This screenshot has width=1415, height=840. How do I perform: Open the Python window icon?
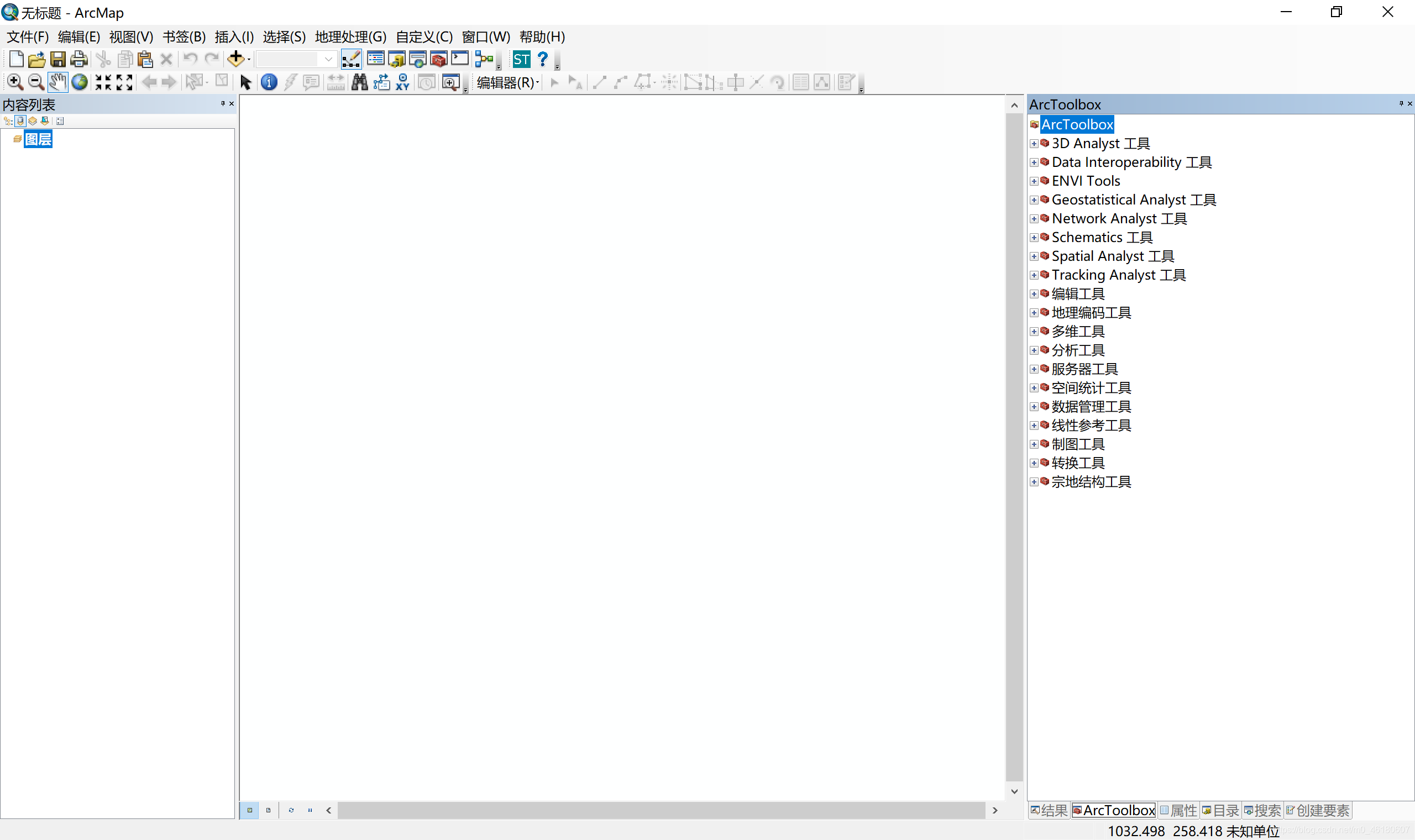pos(459,59)
